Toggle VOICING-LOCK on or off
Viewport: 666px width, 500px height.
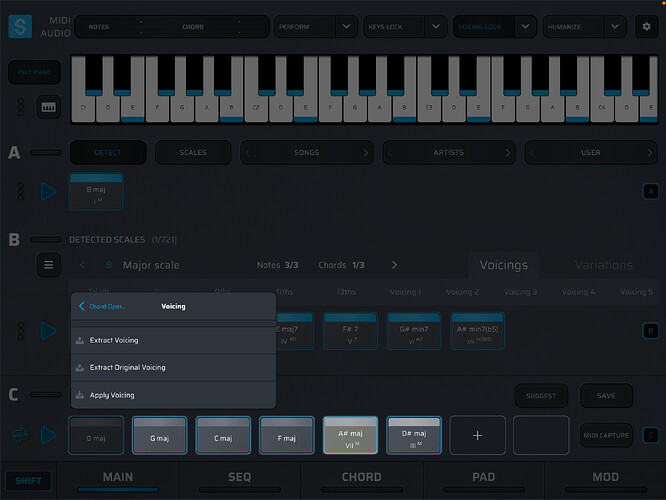(x=484, y=27)
